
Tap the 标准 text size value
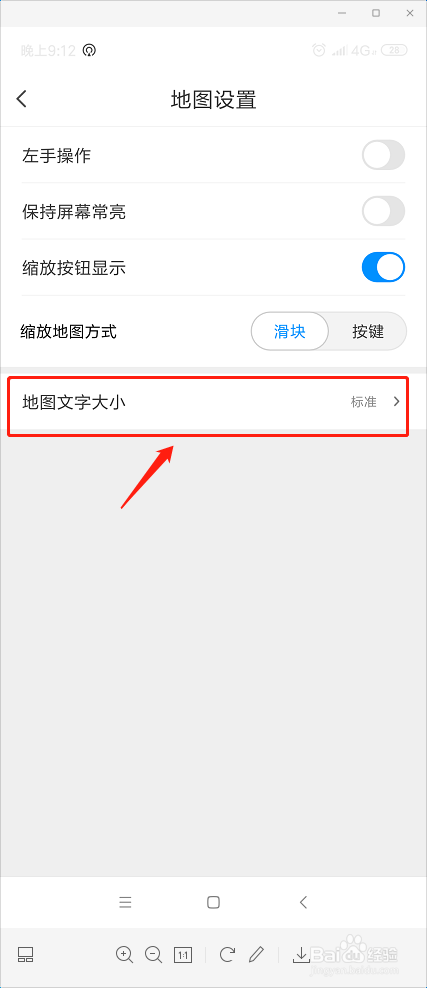click(363, 402)
